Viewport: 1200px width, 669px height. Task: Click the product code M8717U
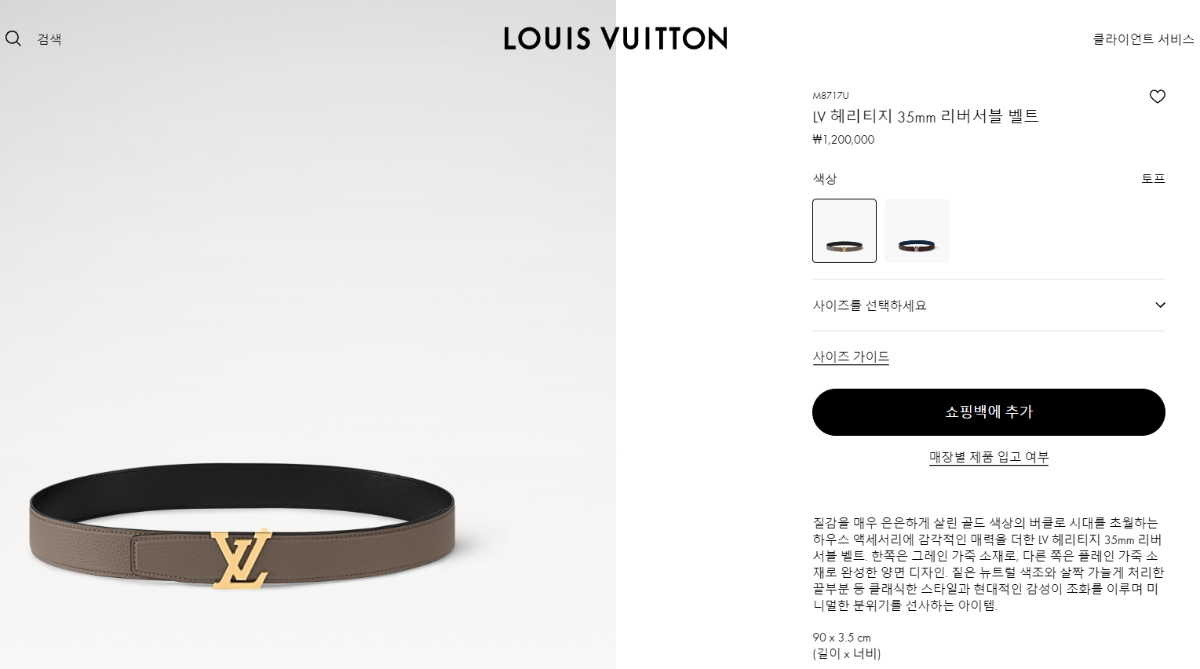830,96
